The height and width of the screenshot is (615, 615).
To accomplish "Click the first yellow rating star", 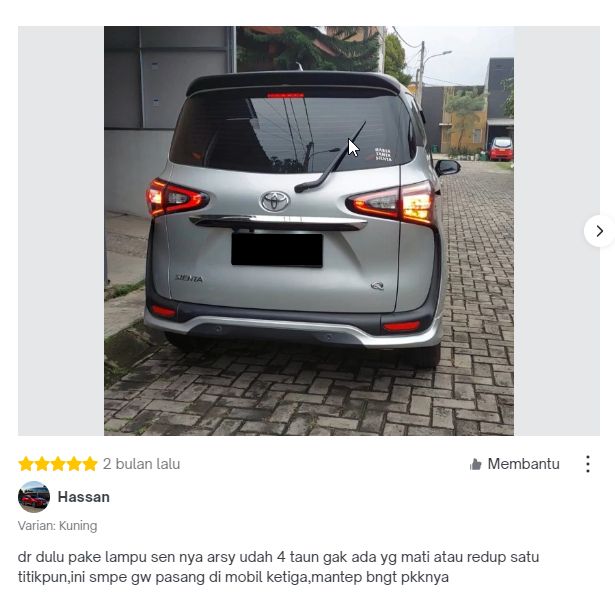I will pyautogui.click(x=26, y=464).
